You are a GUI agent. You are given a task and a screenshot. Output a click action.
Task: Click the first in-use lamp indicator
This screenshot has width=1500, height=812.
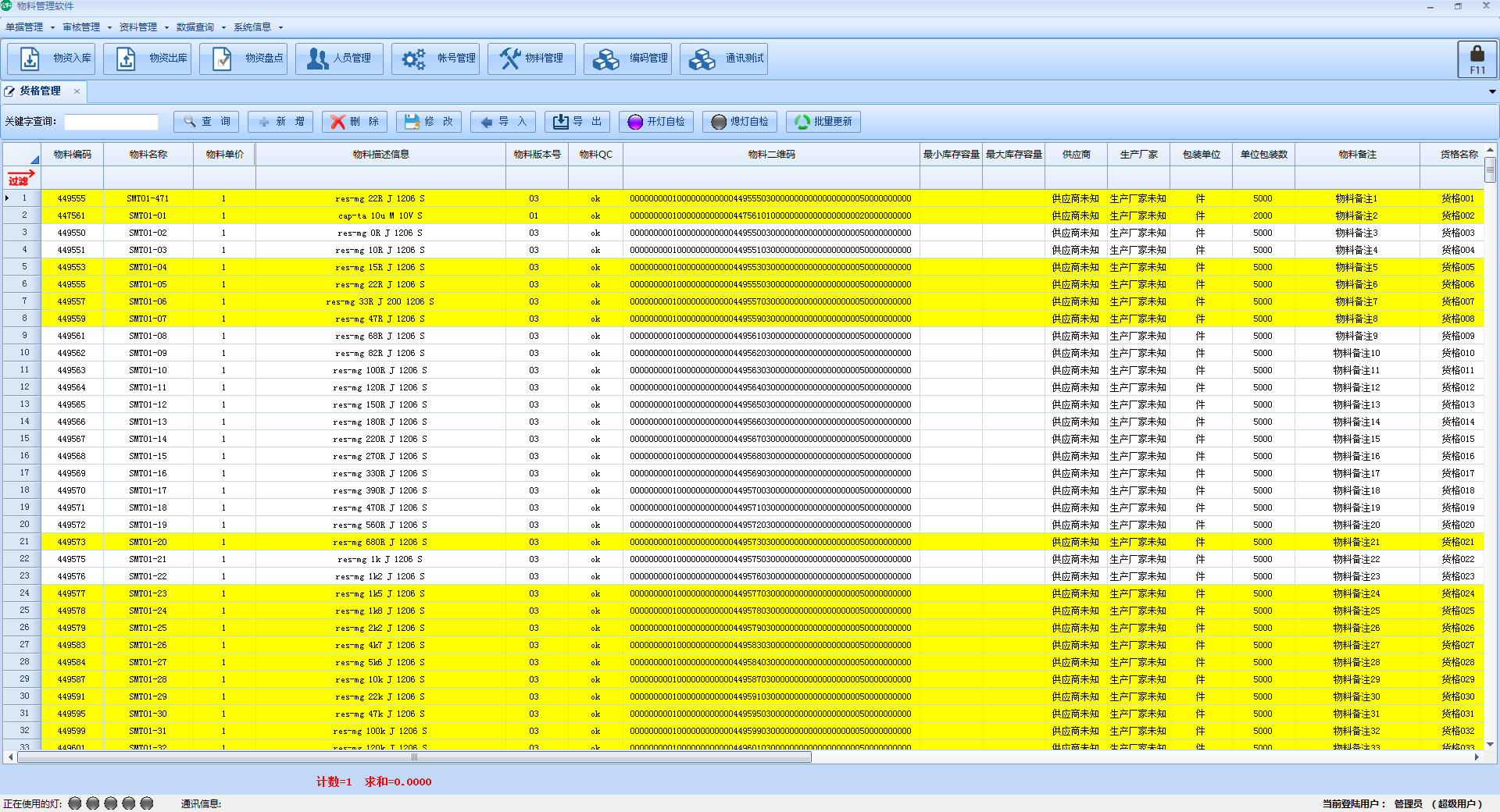(75, 803)
